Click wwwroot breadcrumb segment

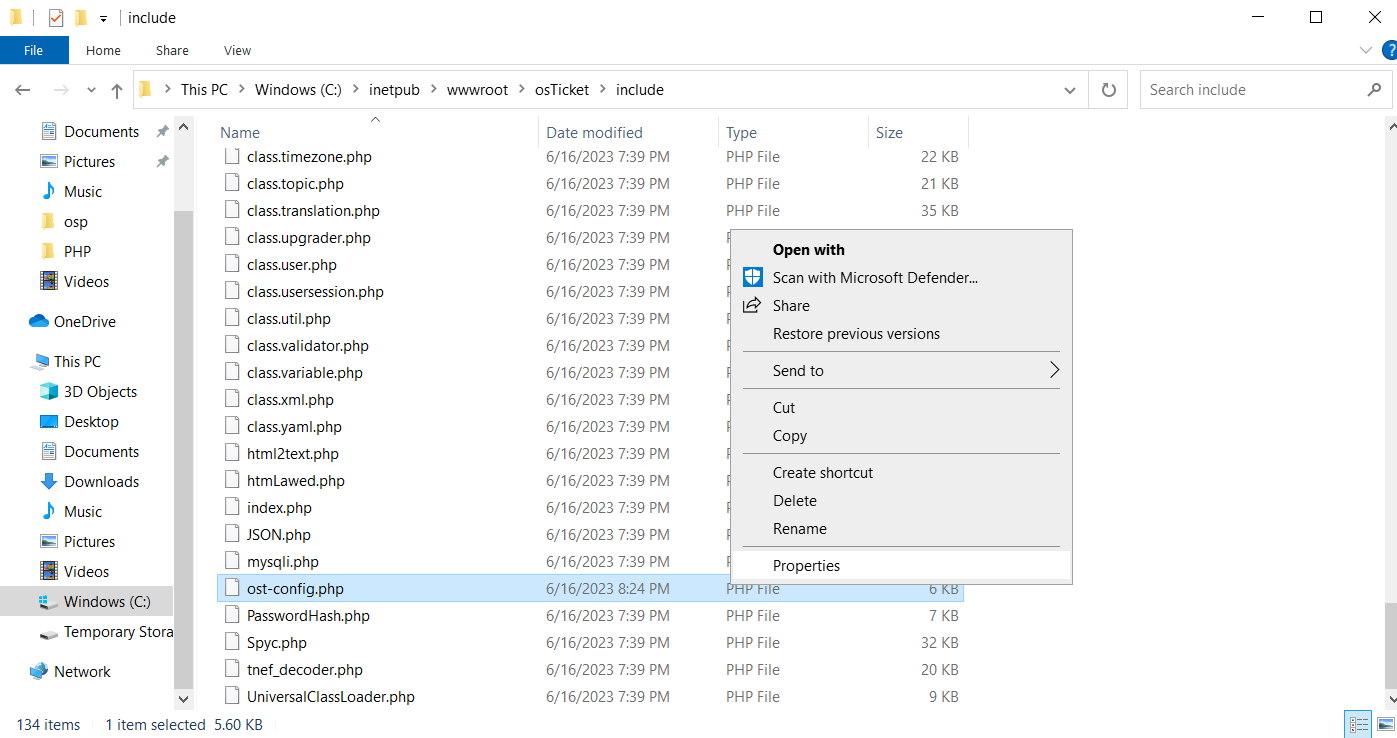477,90
